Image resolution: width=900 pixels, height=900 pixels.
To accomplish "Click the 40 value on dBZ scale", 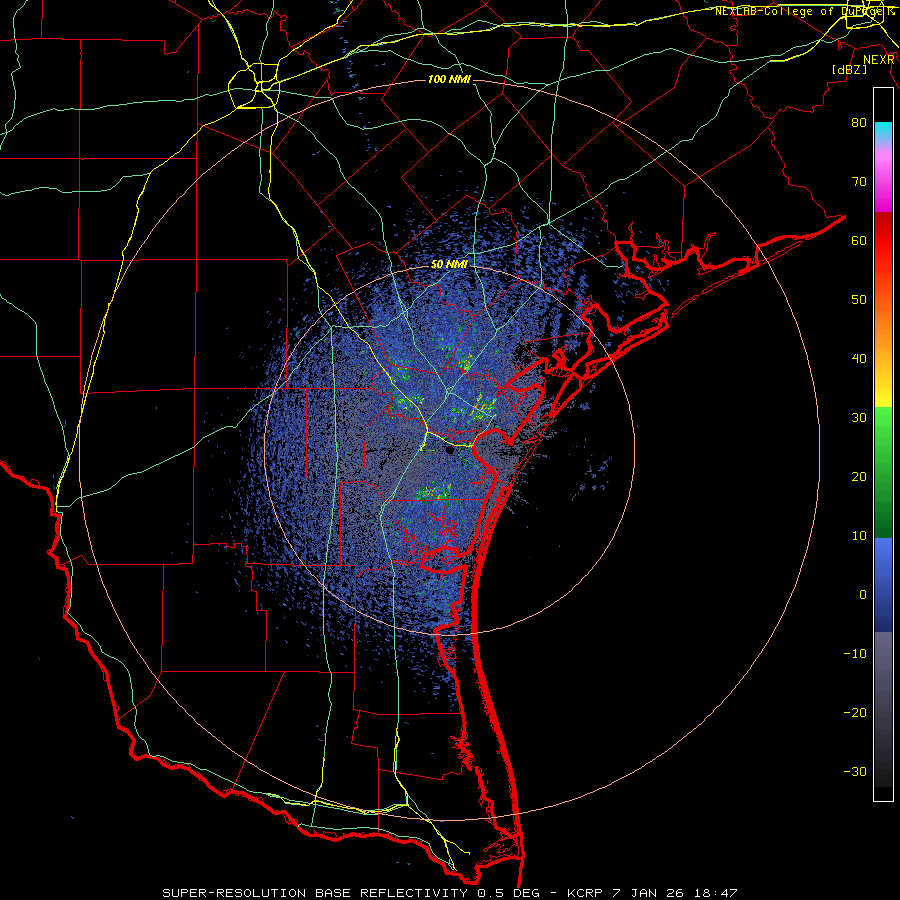I will (859, 359).
